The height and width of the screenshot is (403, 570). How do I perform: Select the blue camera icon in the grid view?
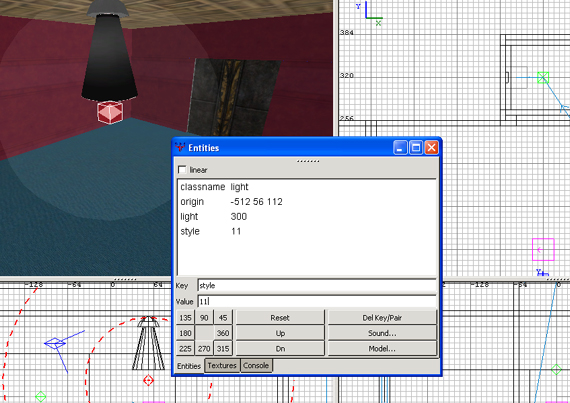[55, 343]
